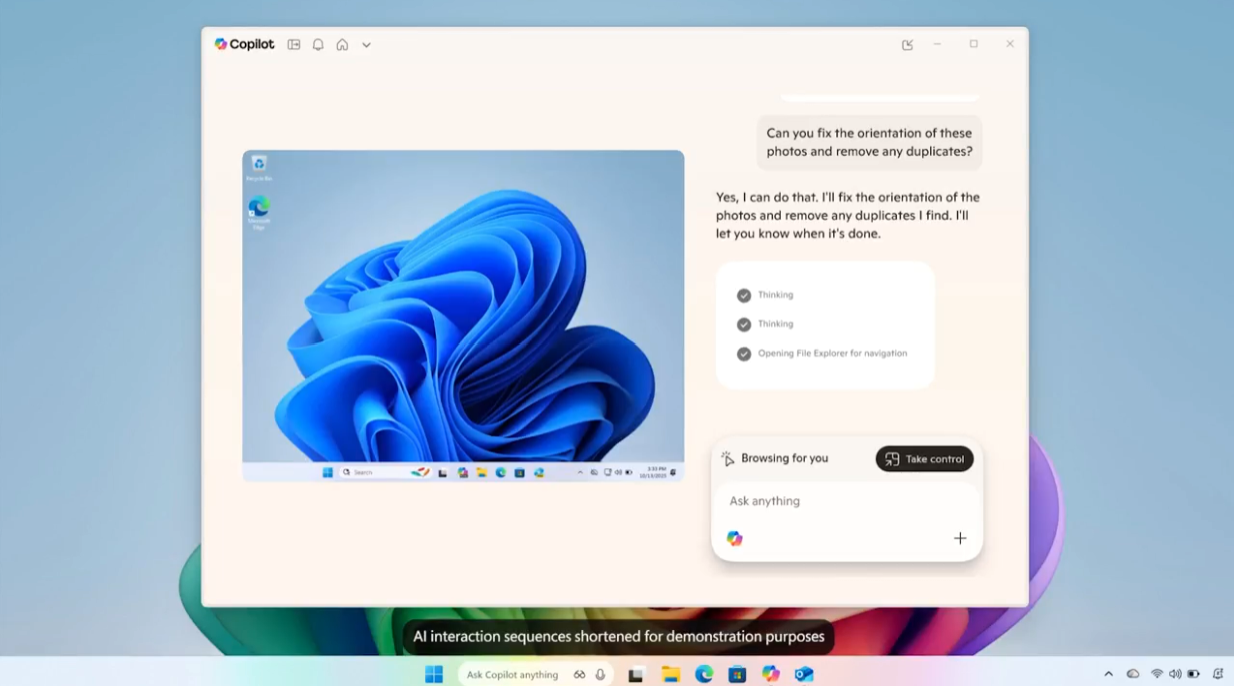Open the Windows Start menu
This screenshot has width=1234, height=686.
[x=434, y=675]
